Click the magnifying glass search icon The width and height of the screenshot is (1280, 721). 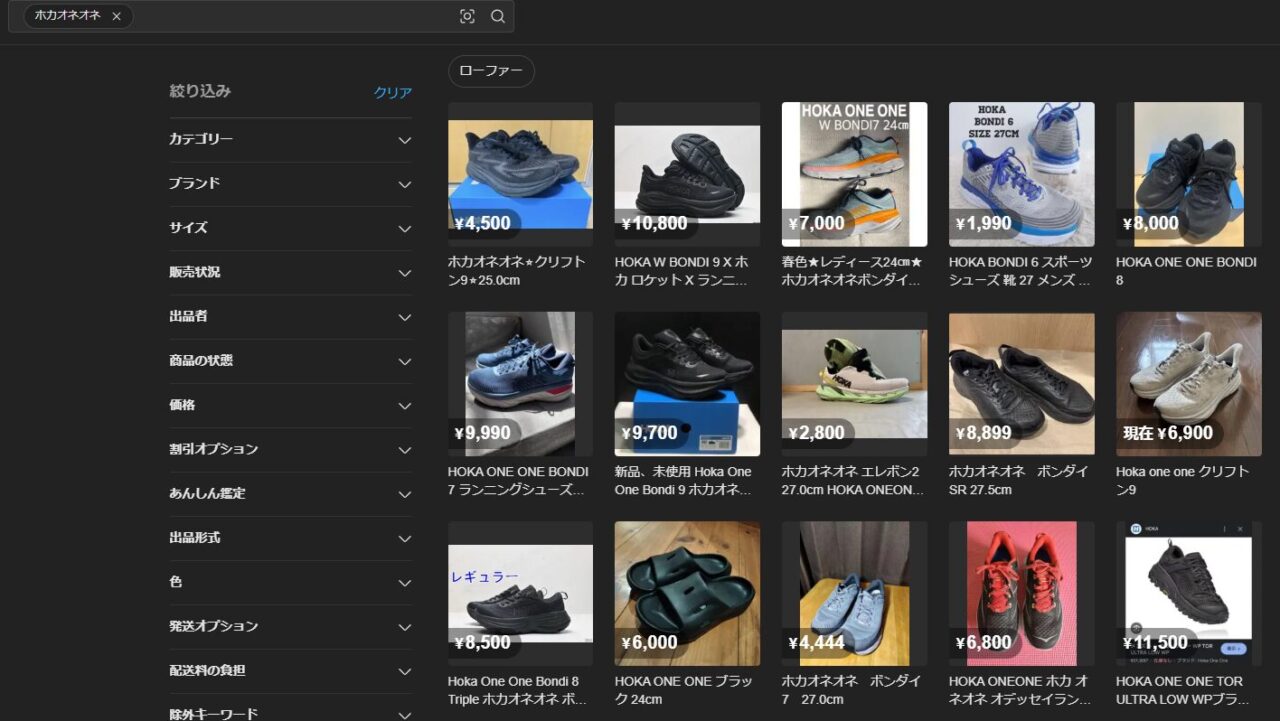pyautogui.click(x=498, y=16)
